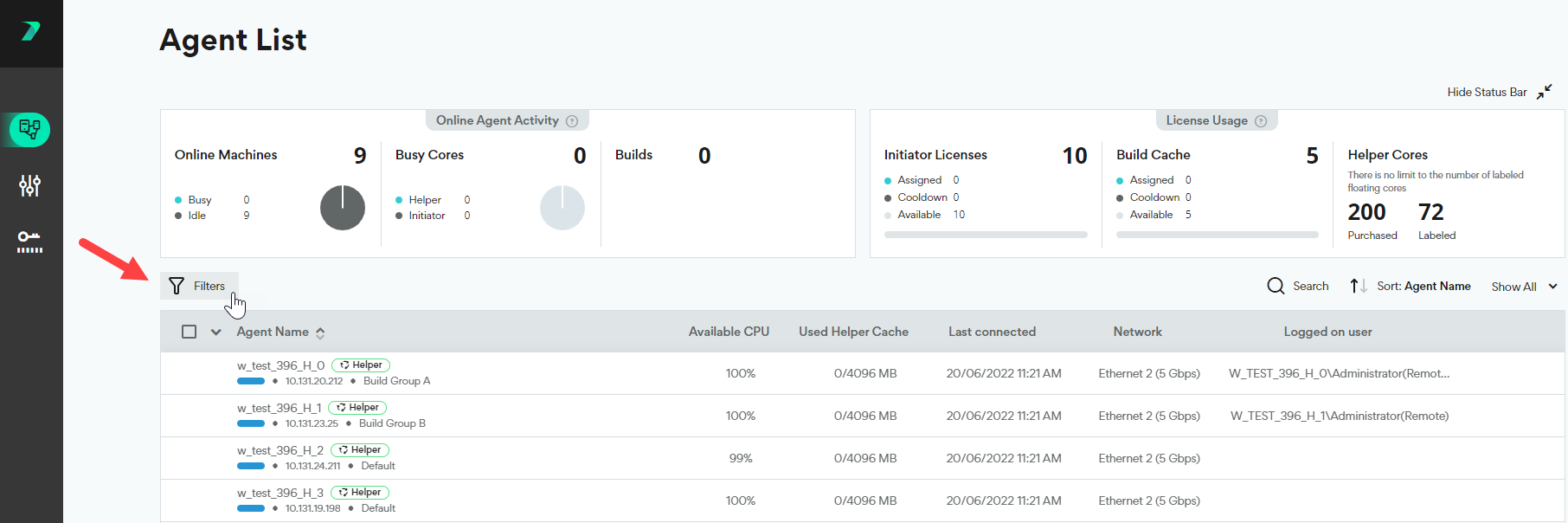Viewport: 1568px width, 523px height.
Task: Sort by the Agent Name column header
Action: coord(273,332)
